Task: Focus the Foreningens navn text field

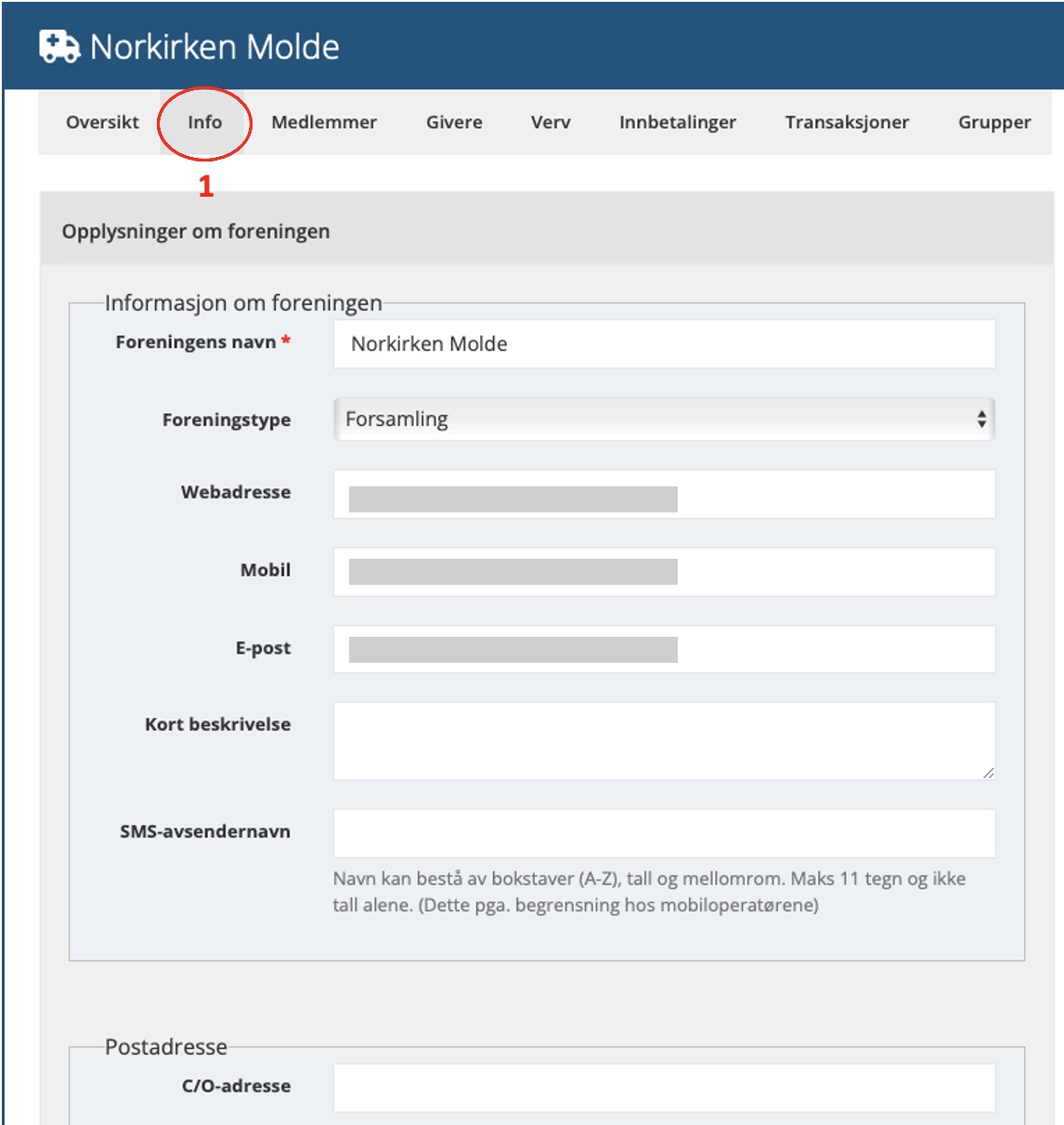Action: (664, 344)
